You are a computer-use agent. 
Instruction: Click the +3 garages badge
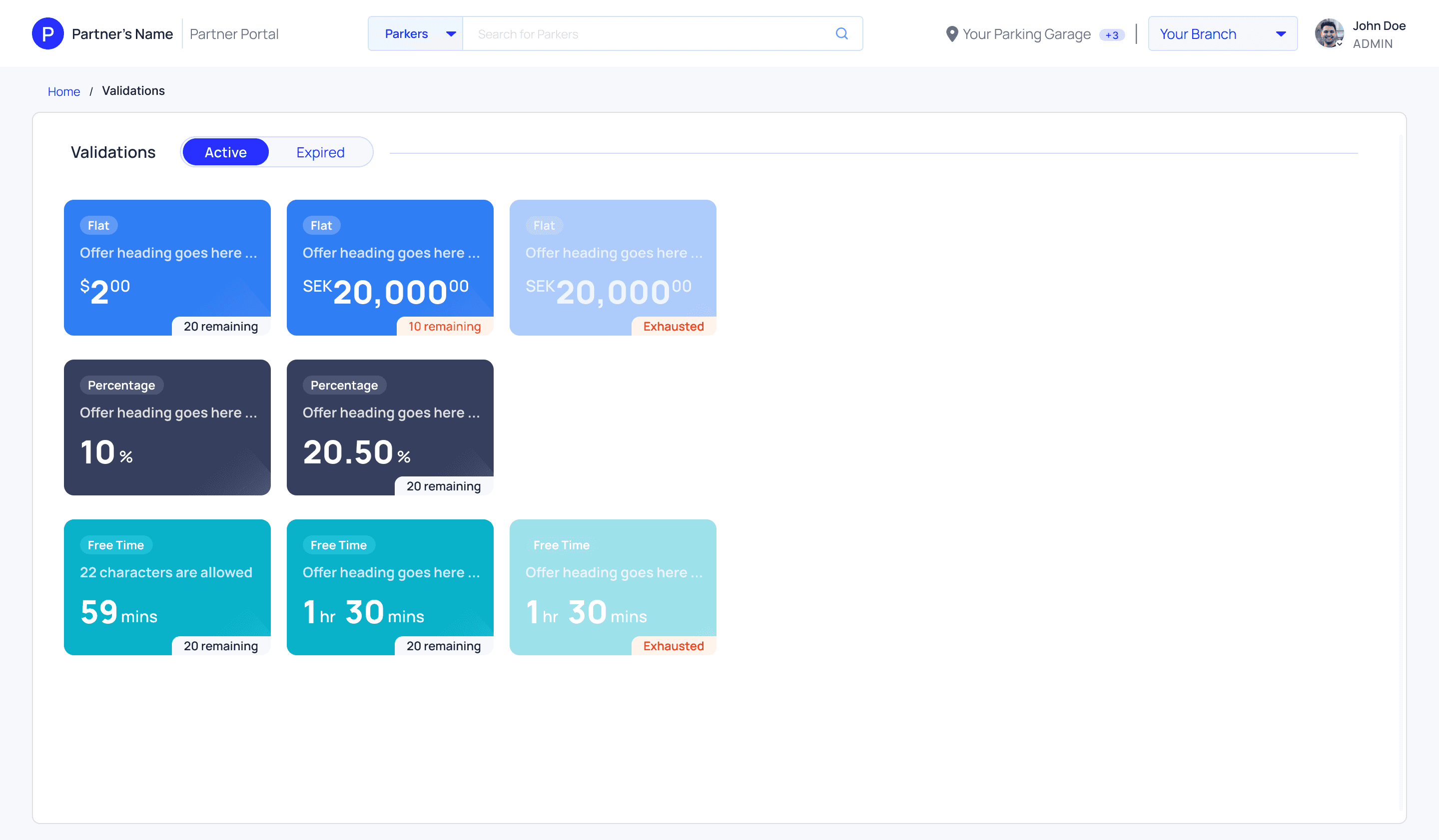pyautogui.click(x=1111, y=35)
